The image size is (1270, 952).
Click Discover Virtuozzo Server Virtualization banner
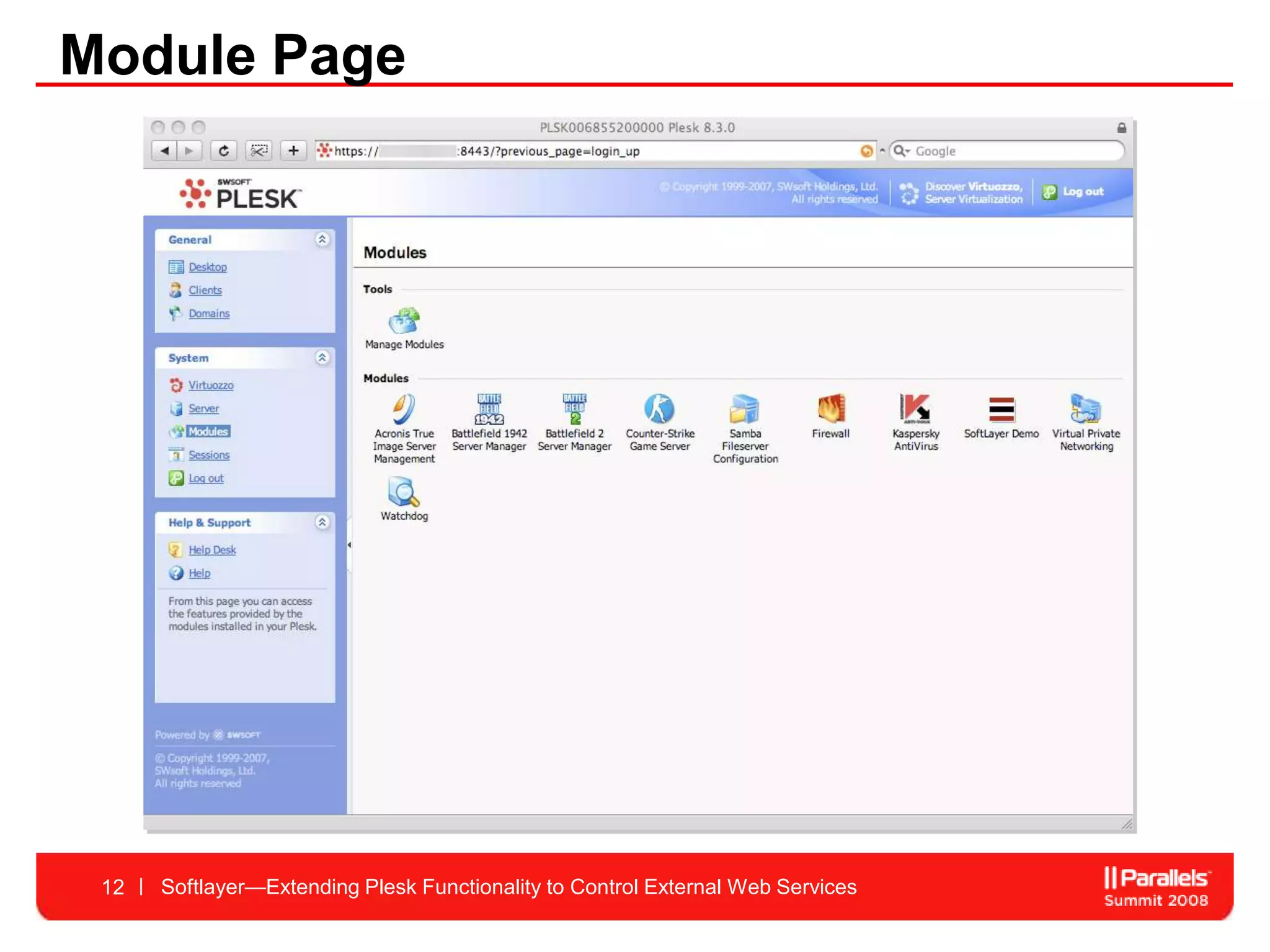click(x=961, y=193)
